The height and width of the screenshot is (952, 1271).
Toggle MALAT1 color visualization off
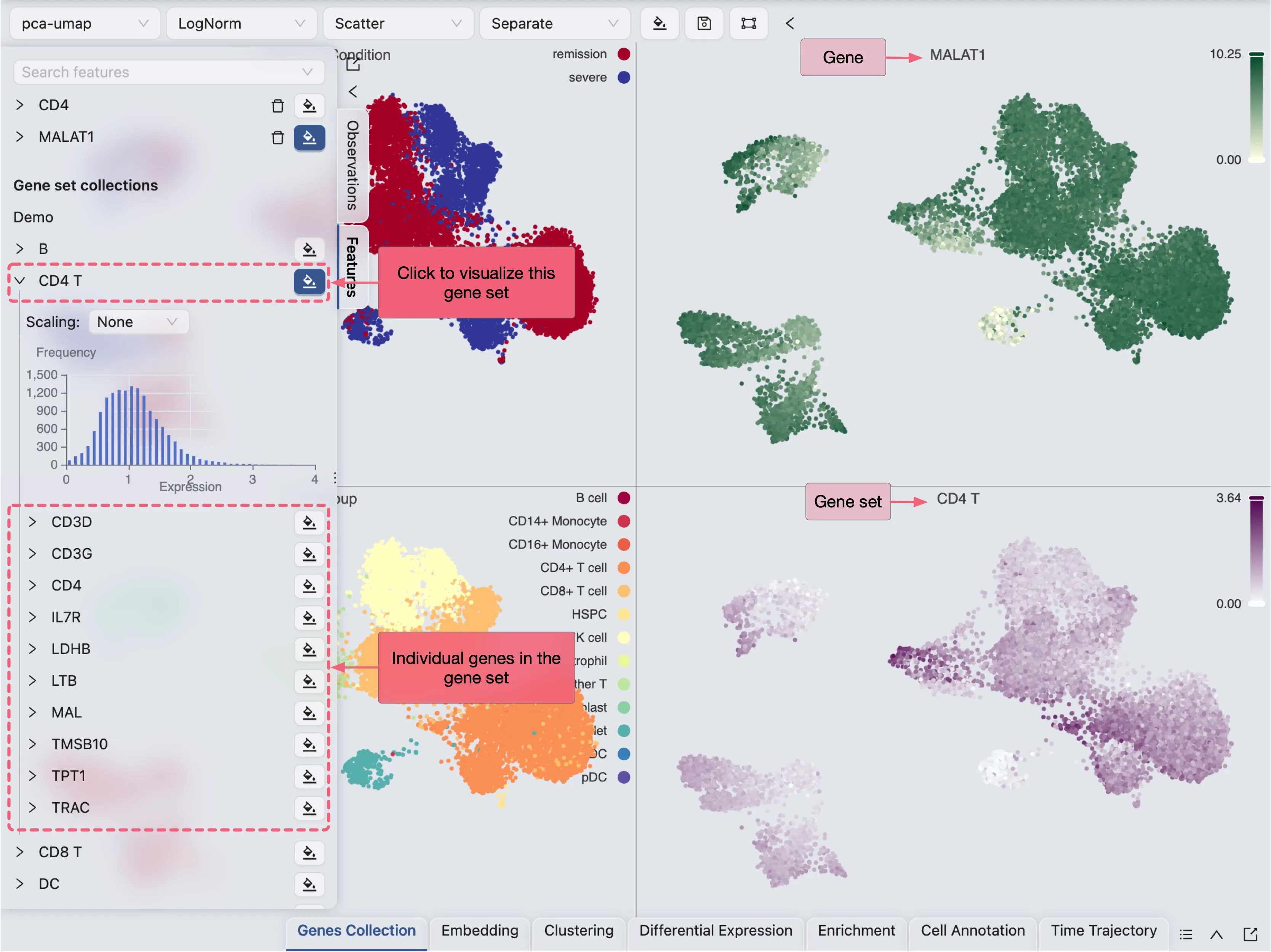309,138
